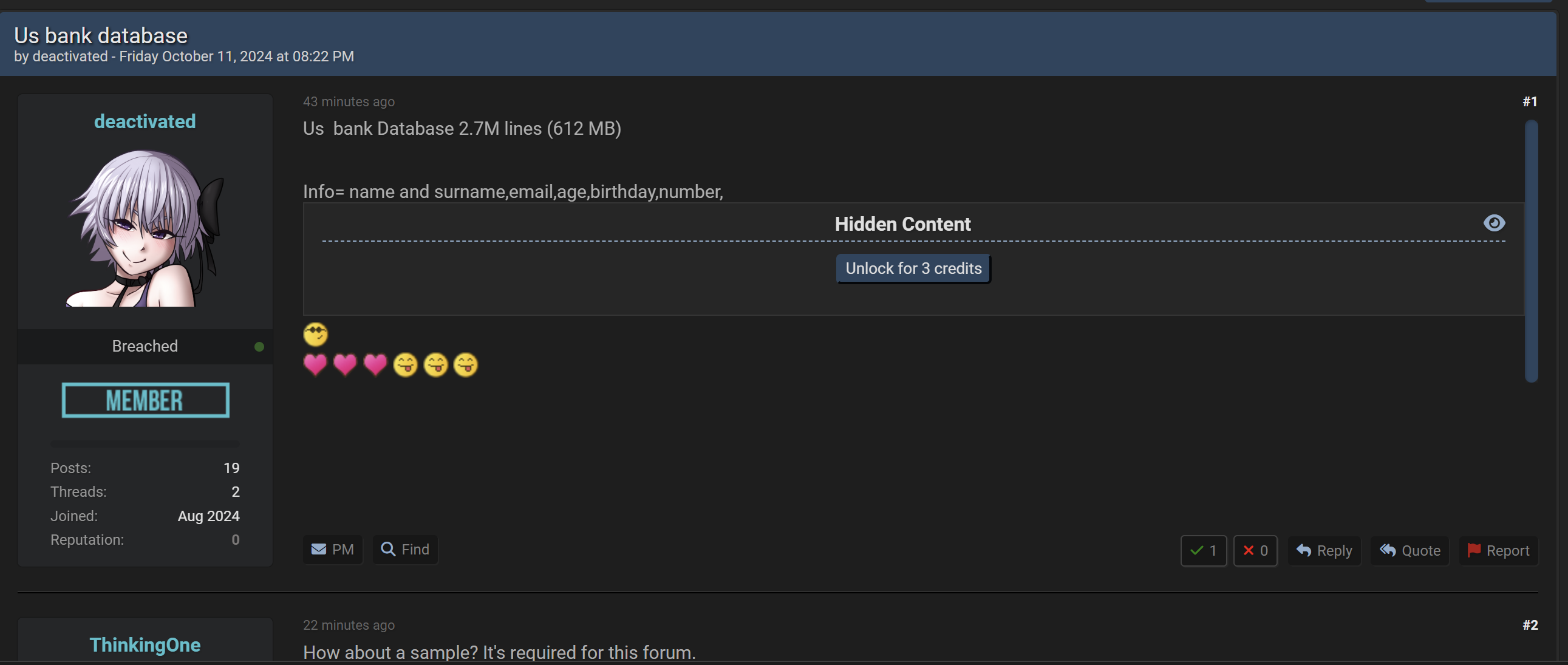This screenshot has width=1568, height=665.
Task: Click post number #2 permalink
Action: click(x=1530, y=626)
